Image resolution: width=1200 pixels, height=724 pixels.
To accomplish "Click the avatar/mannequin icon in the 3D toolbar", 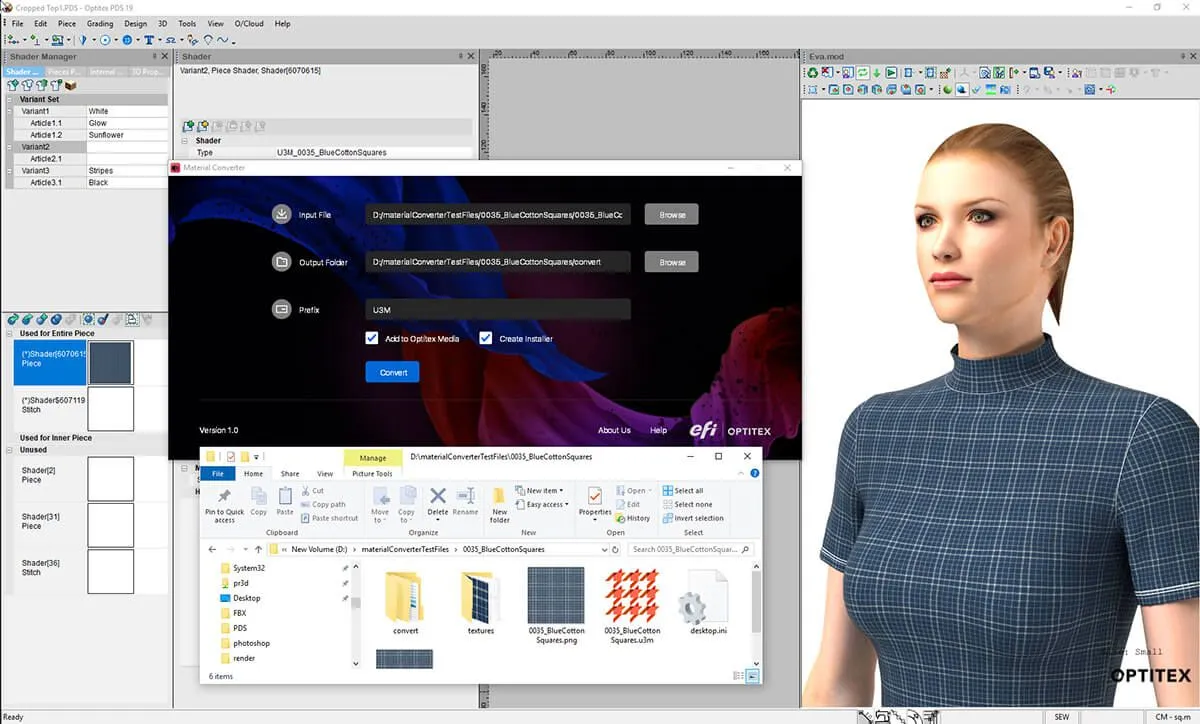I will (965, 74).
